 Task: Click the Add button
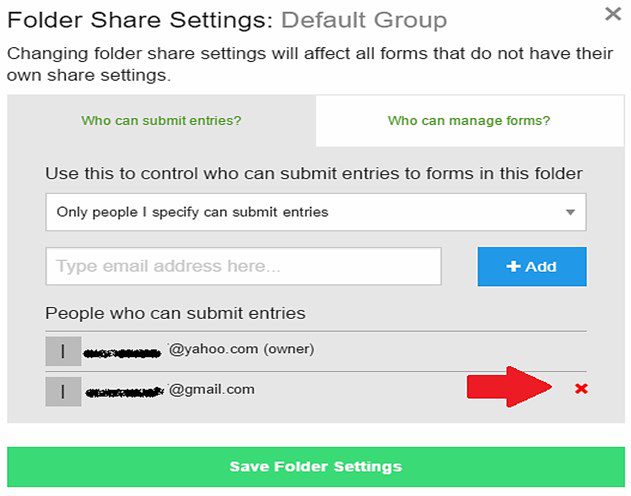pyautogui.click(x=532, y=267)
